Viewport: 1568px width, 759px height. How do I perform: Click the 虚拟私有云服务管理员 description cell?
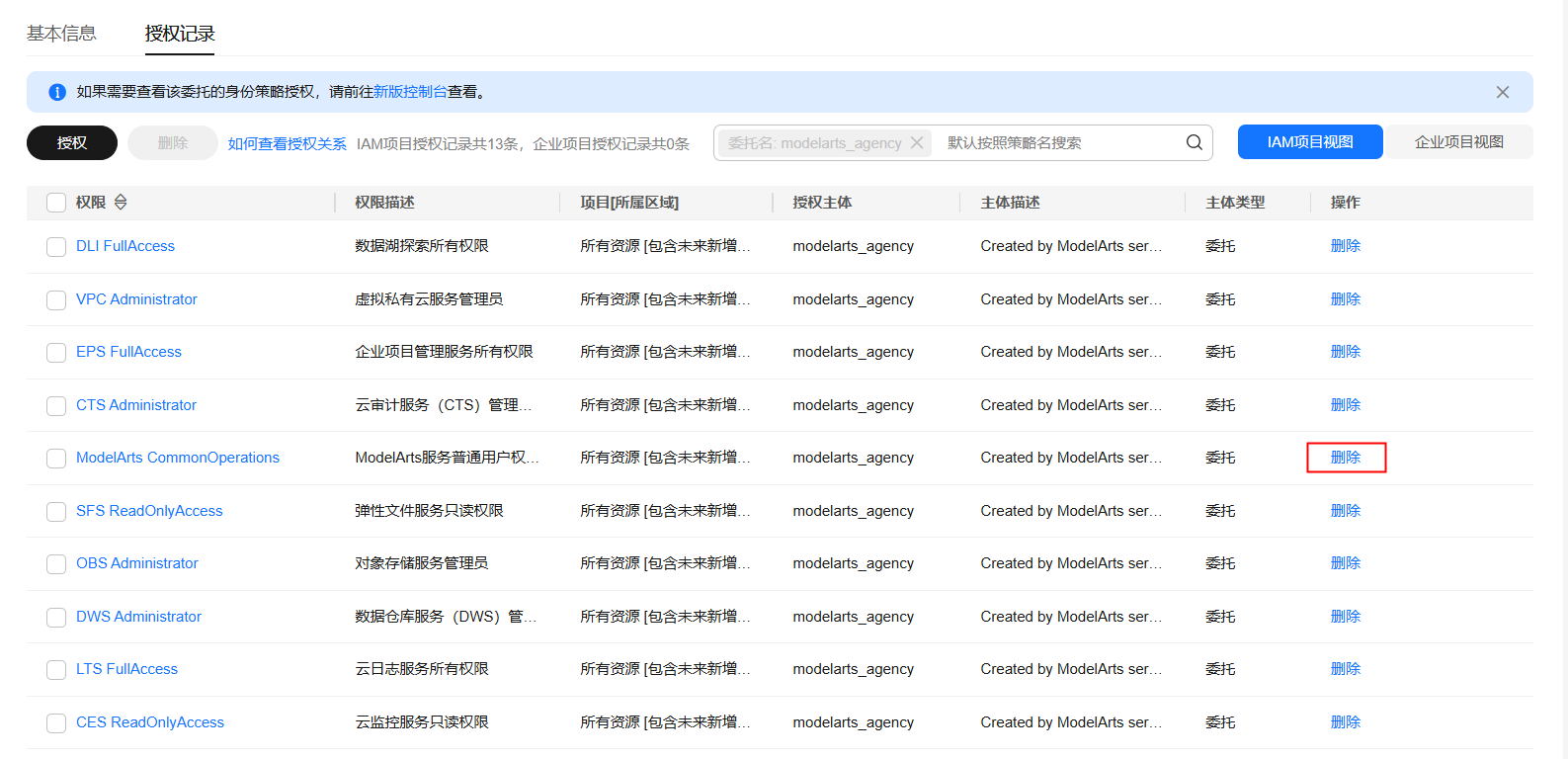click(429, 299)
